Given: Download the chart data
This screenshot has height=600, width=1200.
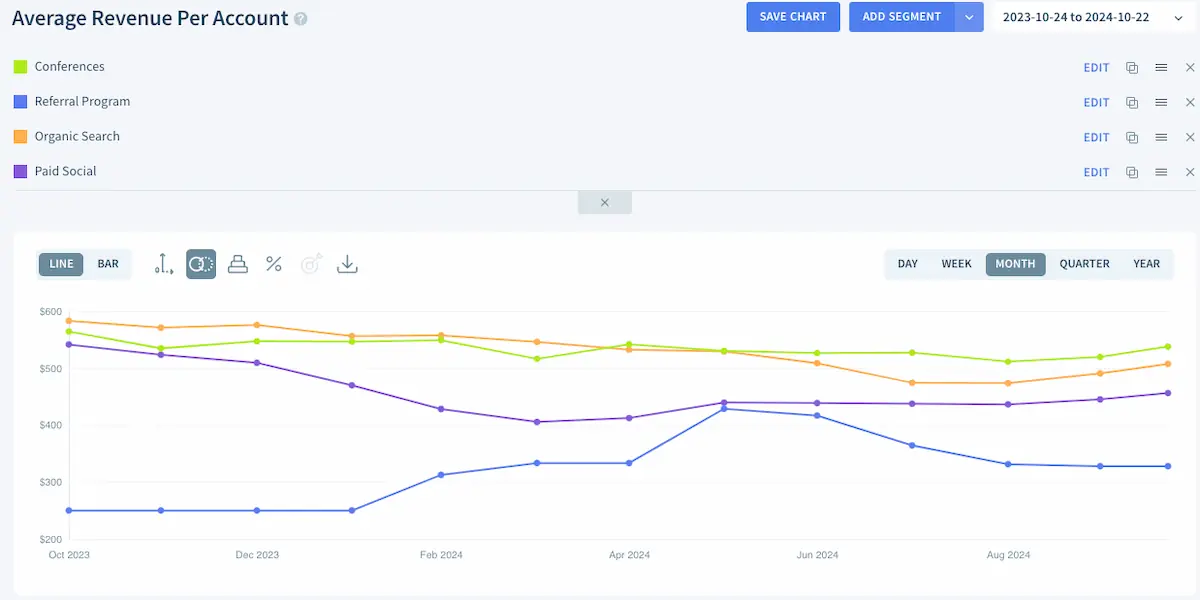Looking at the screenshot, I should (347, 264).
